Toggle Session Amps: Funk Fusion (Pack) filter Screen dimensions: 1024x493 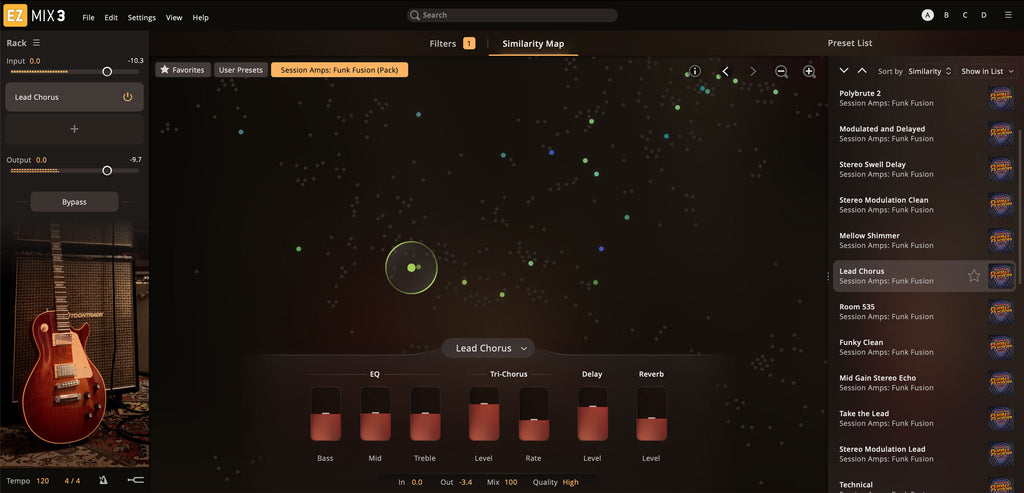(339, 70)
